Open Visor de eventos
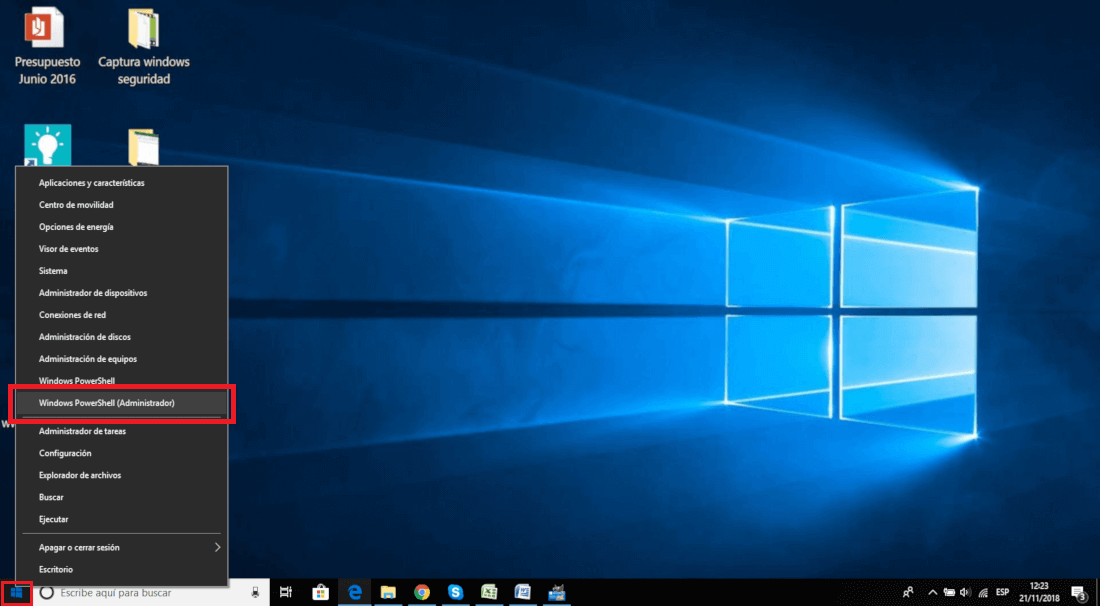1100x606 pixels. tap(122, 249)
